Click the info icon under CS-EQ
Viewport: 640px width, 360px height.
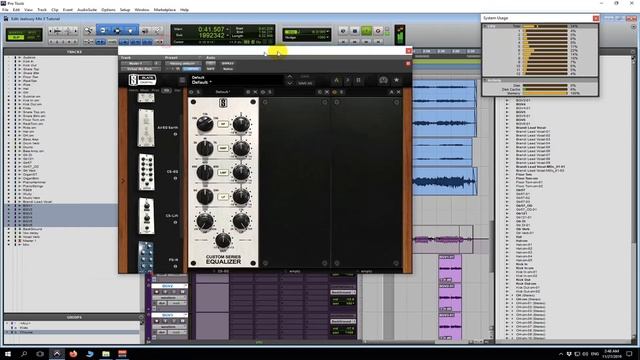coord(176,178)
